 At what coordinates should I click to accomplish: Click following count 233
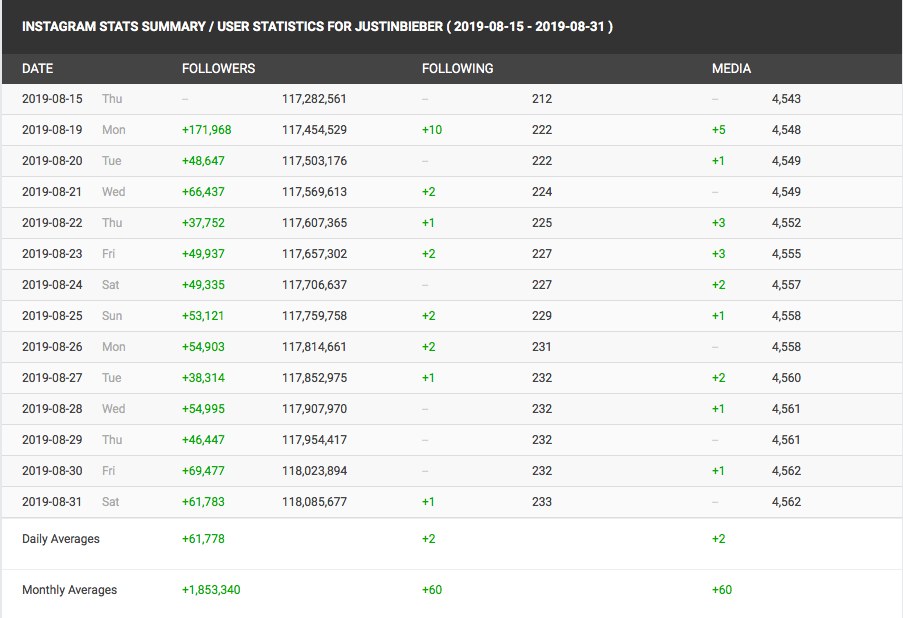(542, 503)
